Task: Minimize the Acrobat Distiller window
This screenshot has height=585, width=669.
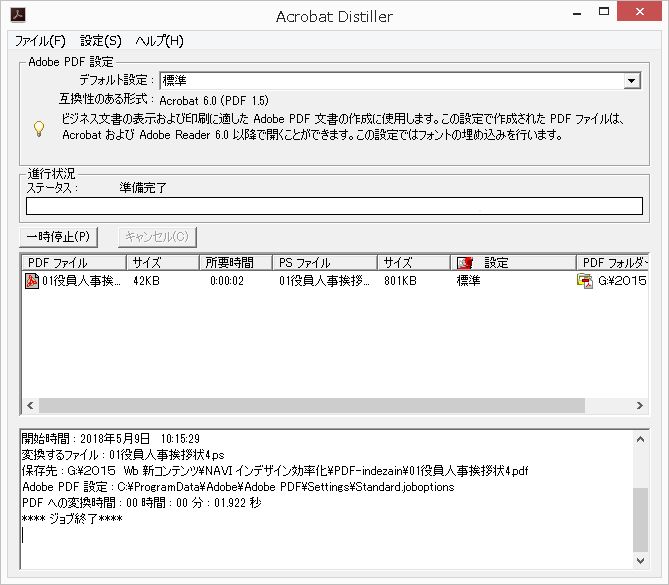Action: (577, 12)
